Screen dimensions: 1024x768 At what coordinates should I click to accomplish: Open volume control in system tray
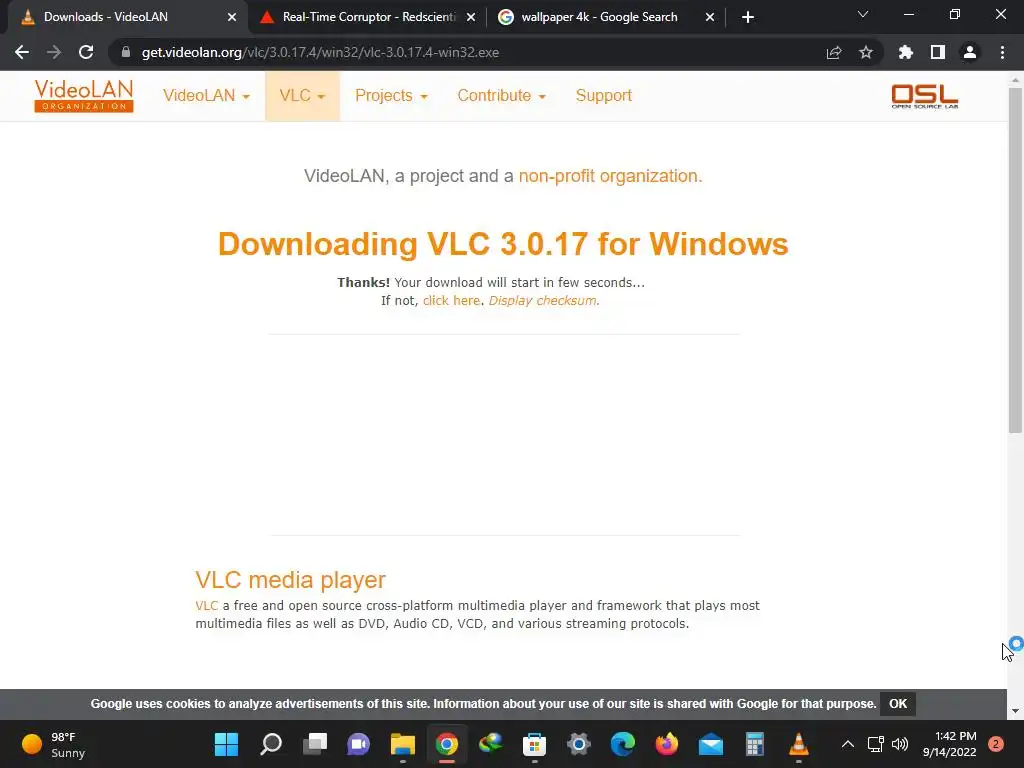pos(900,744)
